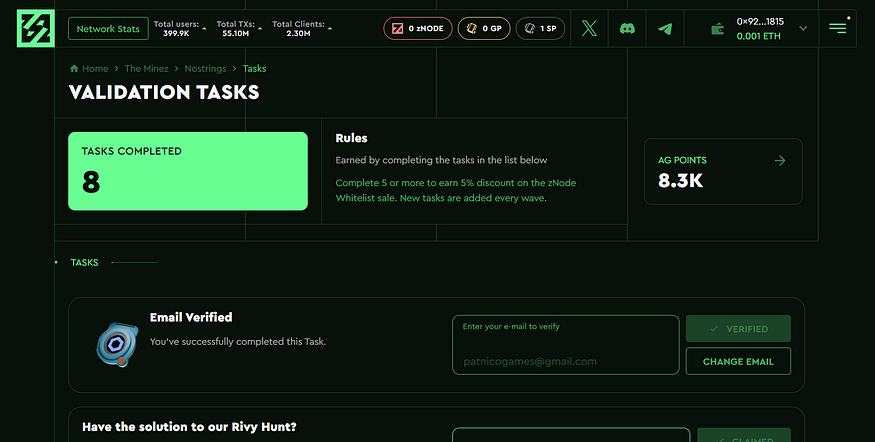This screenshot has width=875, height=442.
Task: Go to Home breadcrumb
Action: [x=95, y=69]
